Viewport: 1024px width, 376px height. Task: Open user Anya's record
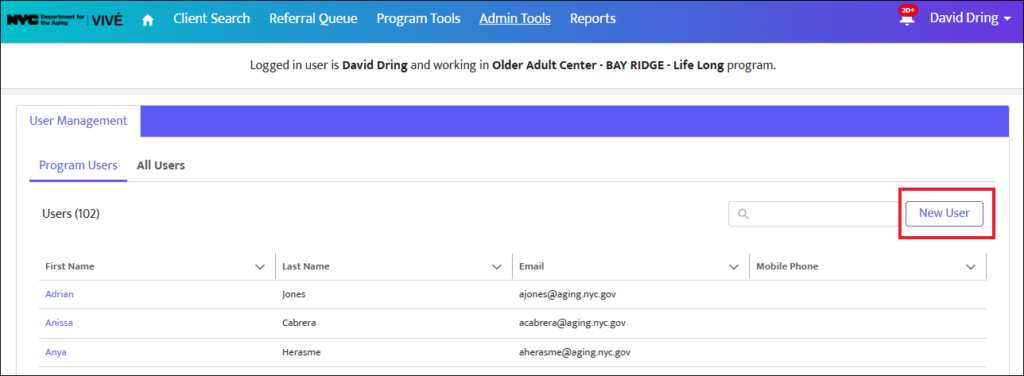tap(56, 352)
